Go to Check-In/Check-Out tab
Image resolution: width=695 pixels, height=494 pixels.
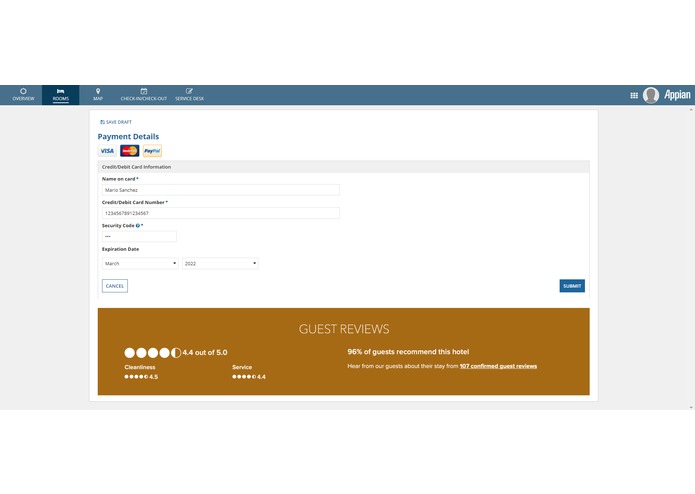(144, 95)
